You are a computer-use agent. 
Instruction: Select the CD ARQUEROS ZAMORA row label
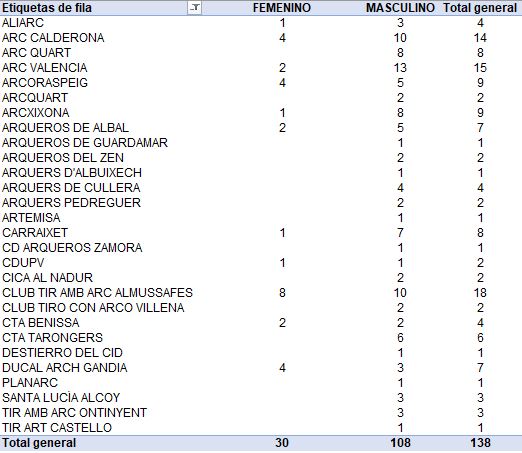[x=72, y=248]
